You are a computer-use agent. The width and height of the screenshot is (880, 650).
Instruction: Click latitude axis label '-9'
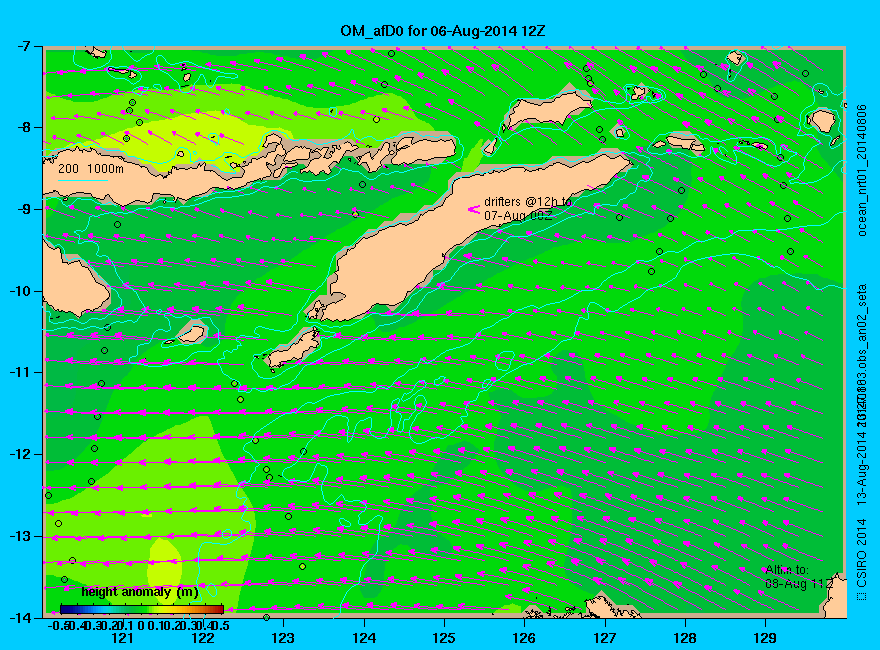pyautogui.click(x=22, y=209)
